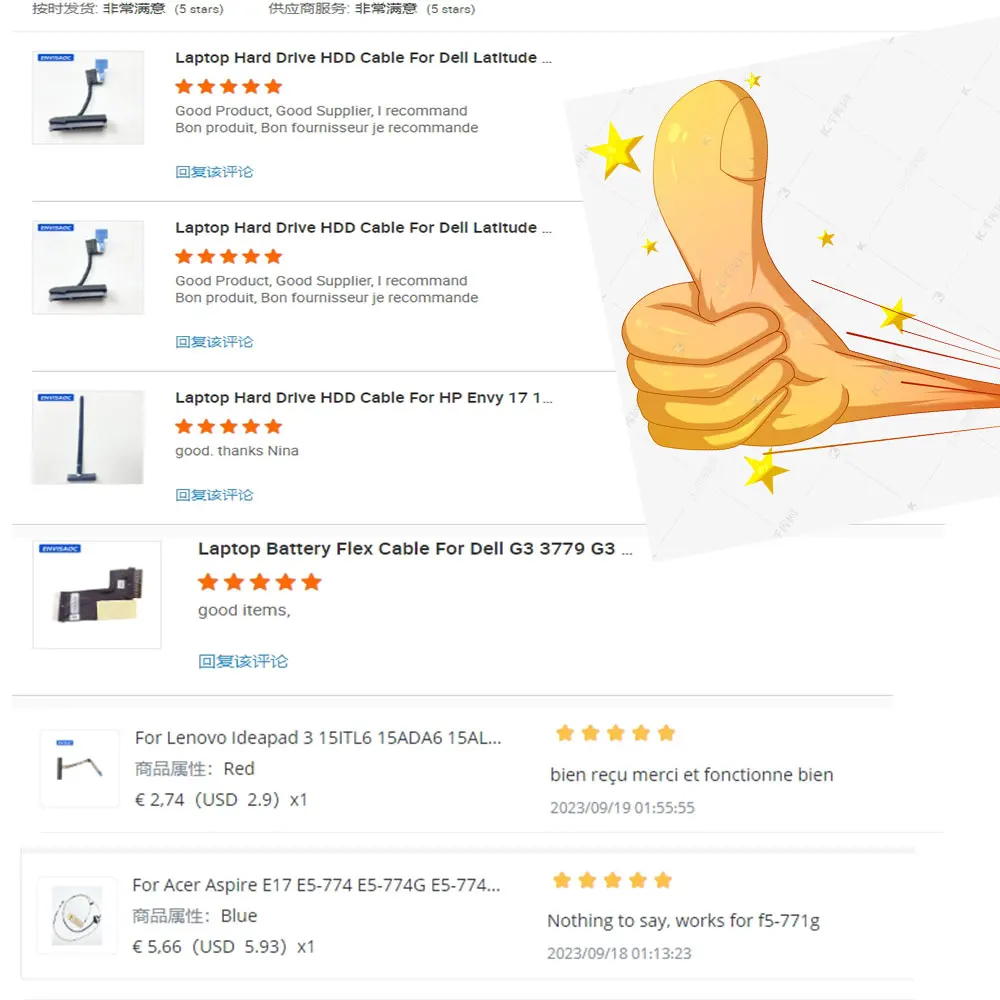
Task: Reply to the 'good items,' review
Action: point(243,661)
